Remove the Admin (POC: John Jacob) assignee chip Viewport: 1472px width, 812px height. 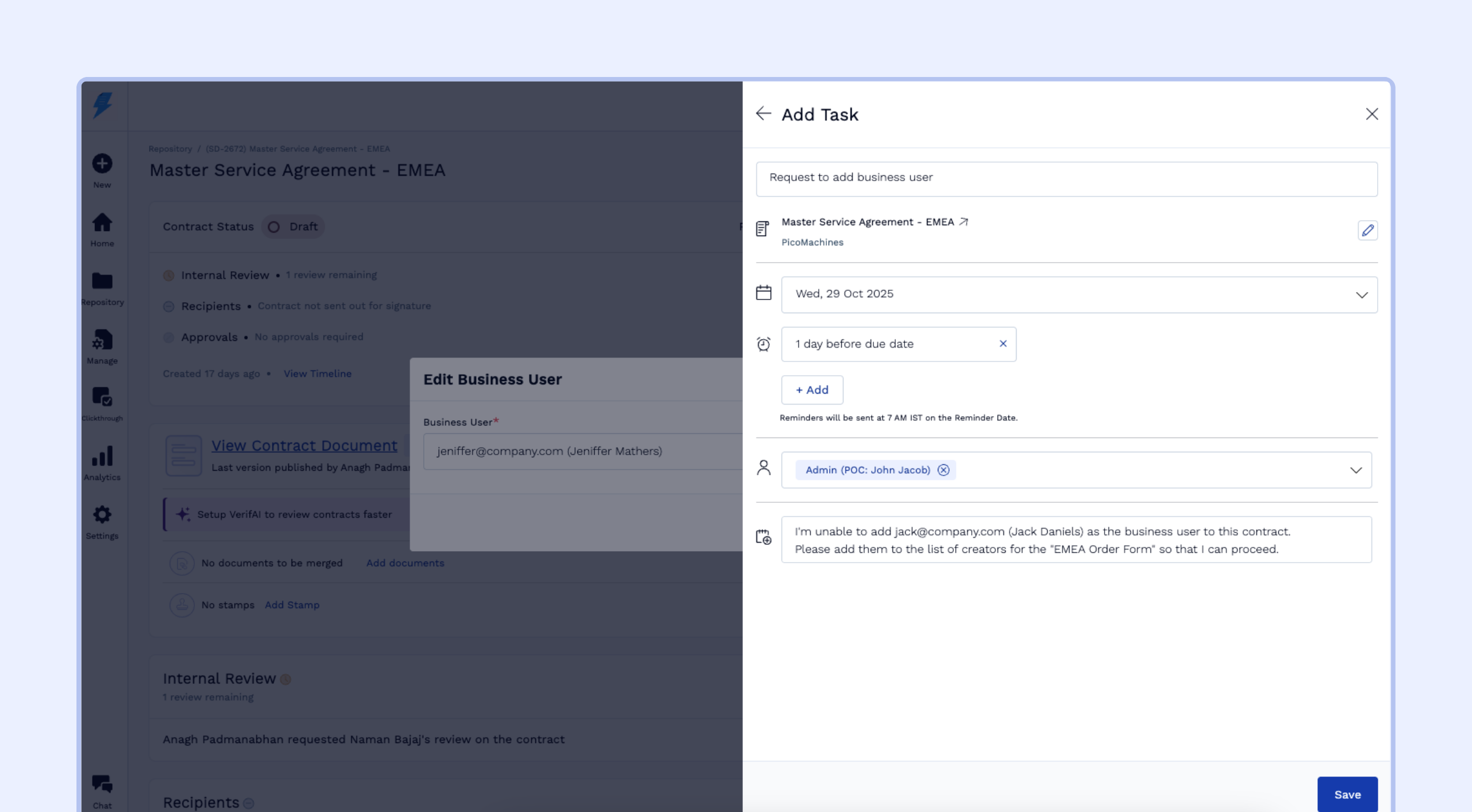pyautogui.click(x=944, y=470)
